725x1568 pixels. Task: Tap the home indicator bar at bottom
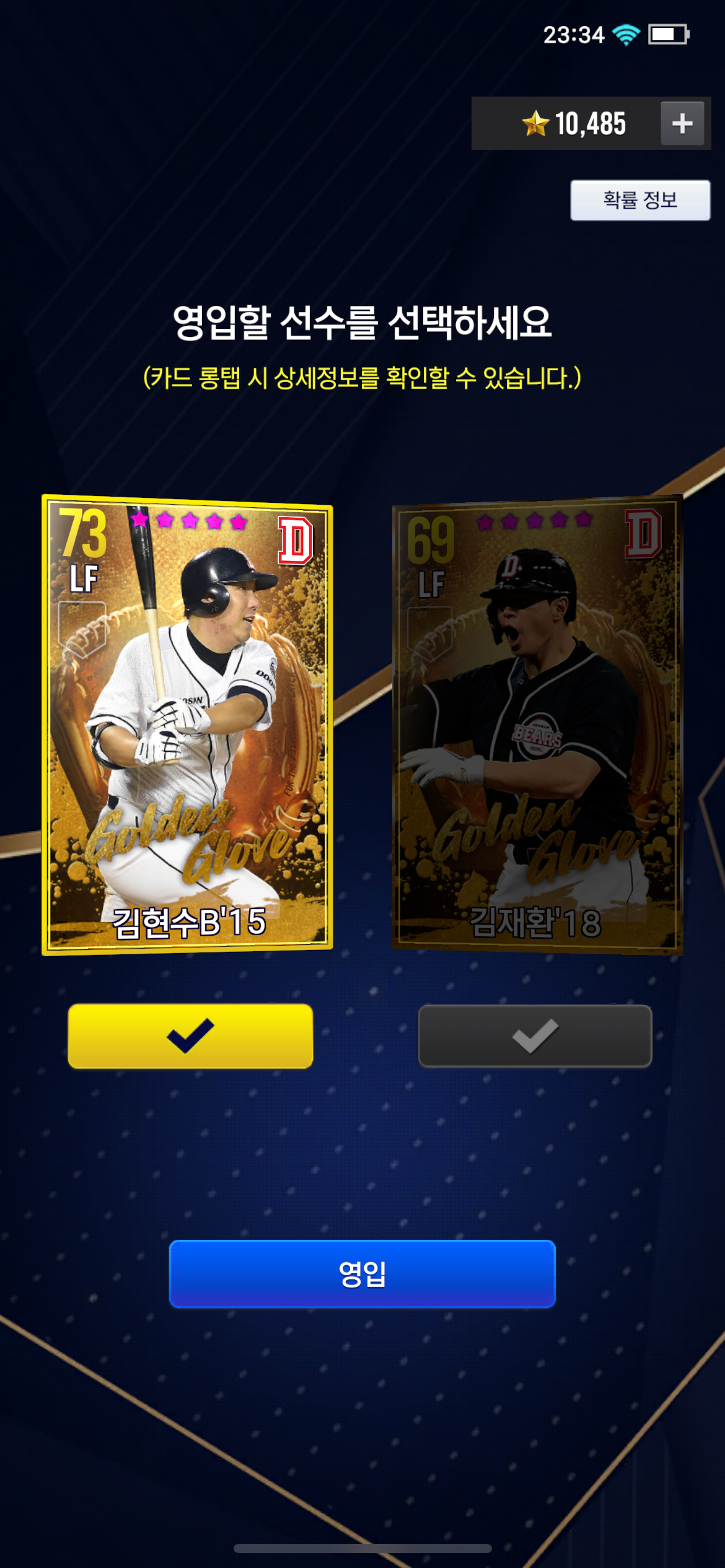point(362,1548)
